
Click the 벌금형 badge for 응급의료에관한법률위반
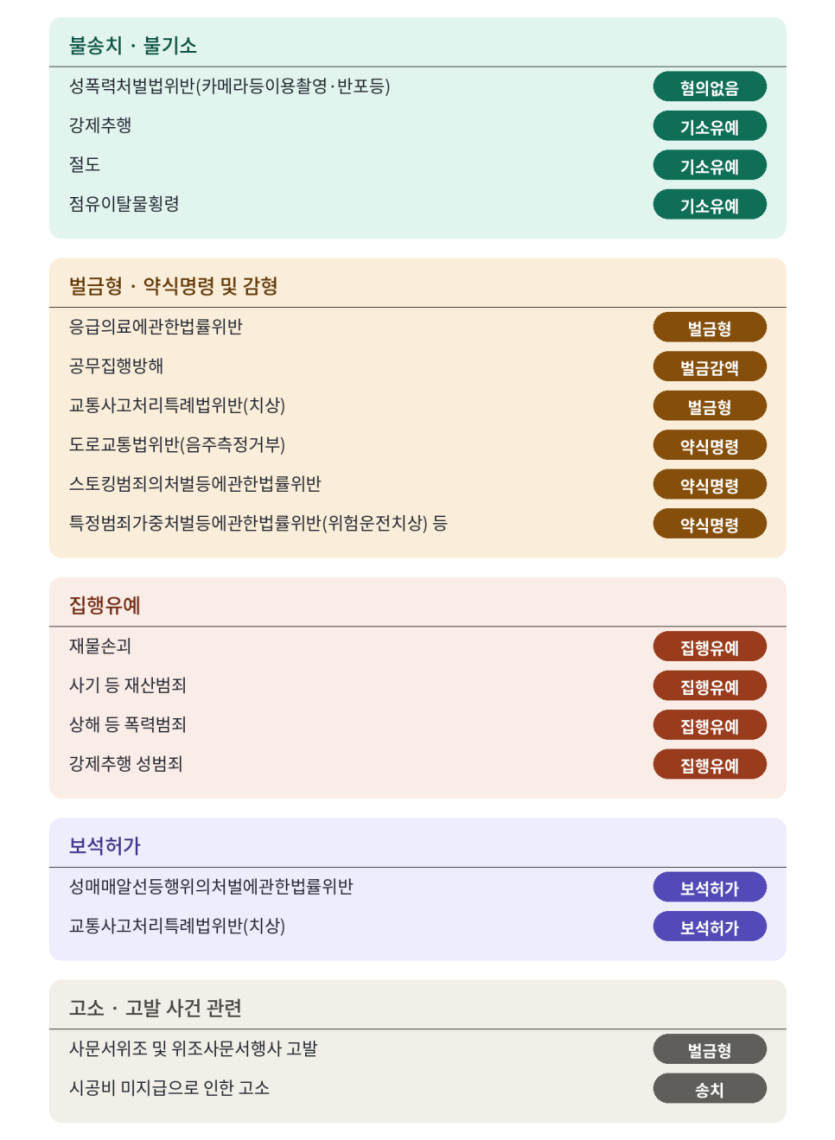pyautogui.click(x=709, y=328)
